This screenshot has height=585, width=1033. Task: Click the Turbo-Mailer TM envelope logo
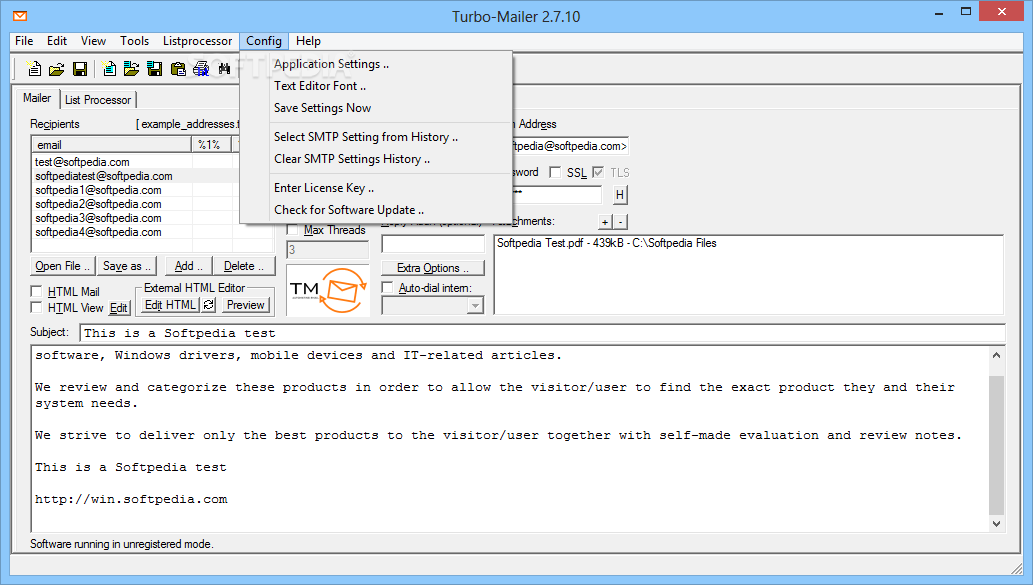point(328,290)
